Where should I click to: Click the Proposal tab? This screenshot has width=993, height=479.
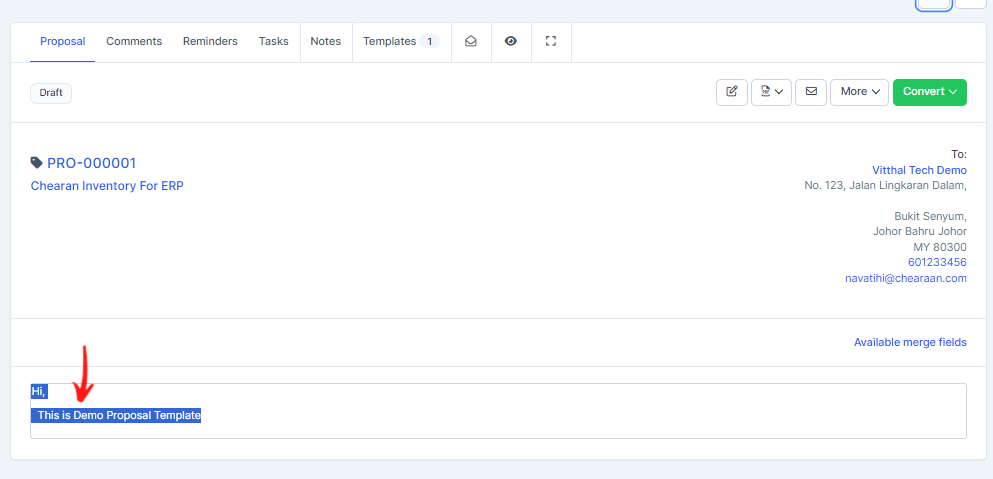click(62, 42)
